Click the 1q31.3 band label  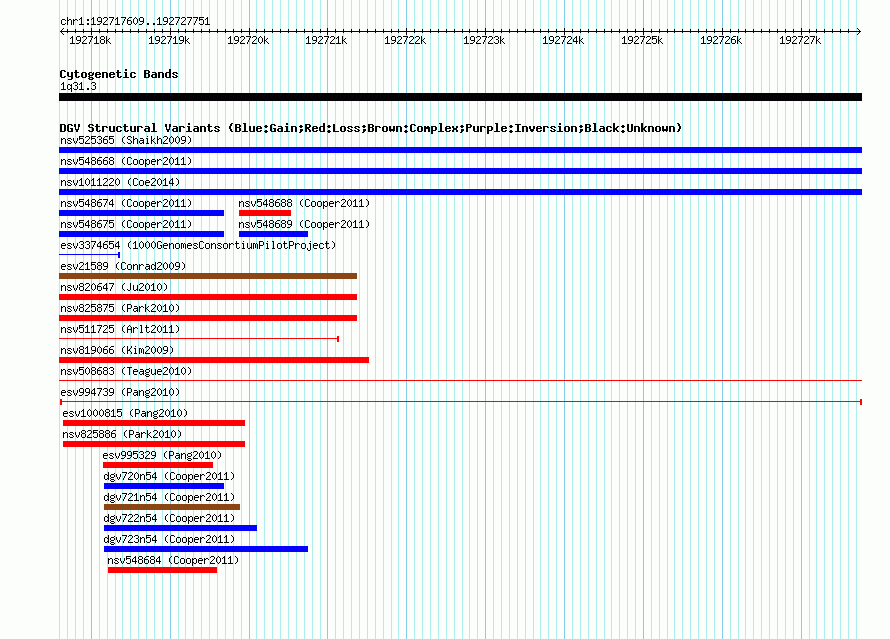(78, 86)
